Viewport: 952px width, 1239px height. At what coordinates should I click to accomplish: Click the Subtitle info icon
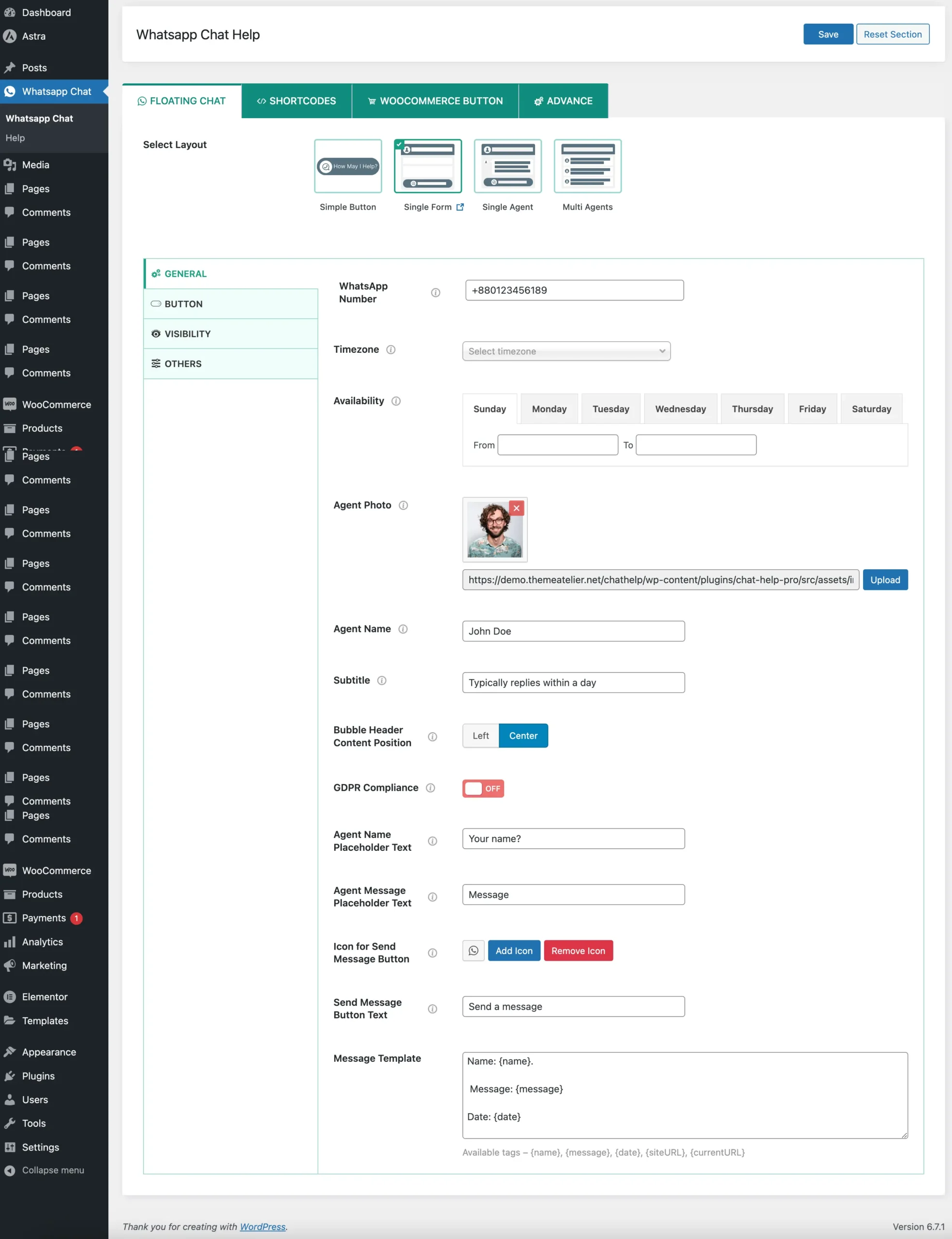pos(382,680)
